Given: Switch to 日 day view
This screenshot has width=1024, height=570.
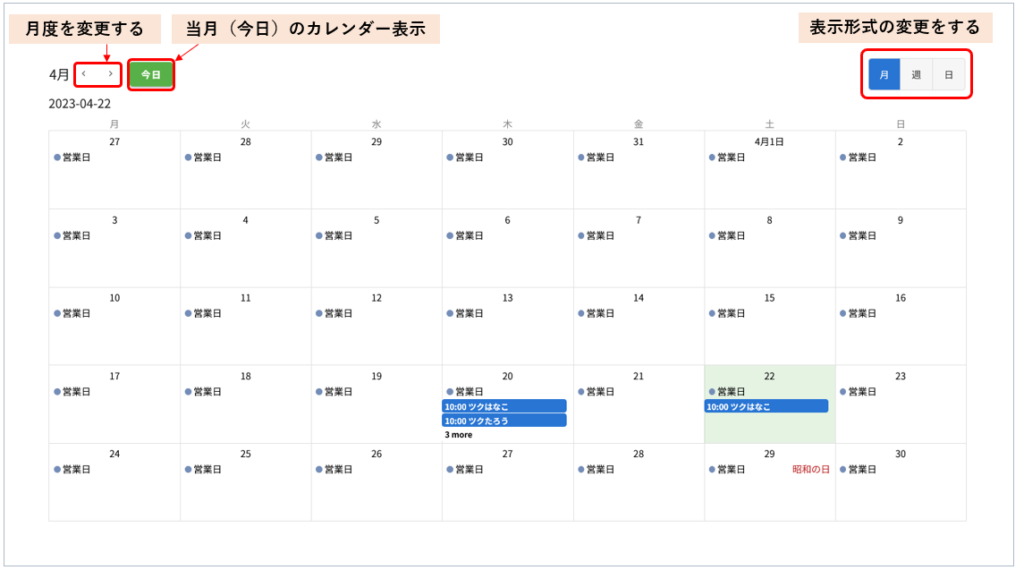Looking at the screenshot, I should 949,75.
